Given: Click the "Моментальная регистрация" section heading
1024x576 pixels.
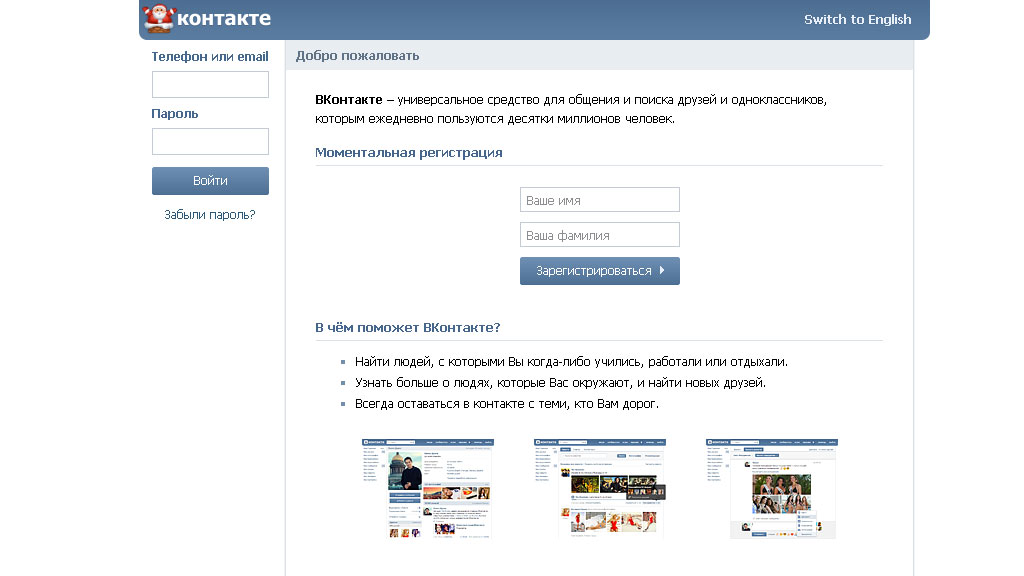Looking at the screenshot, I should [408, 153].
